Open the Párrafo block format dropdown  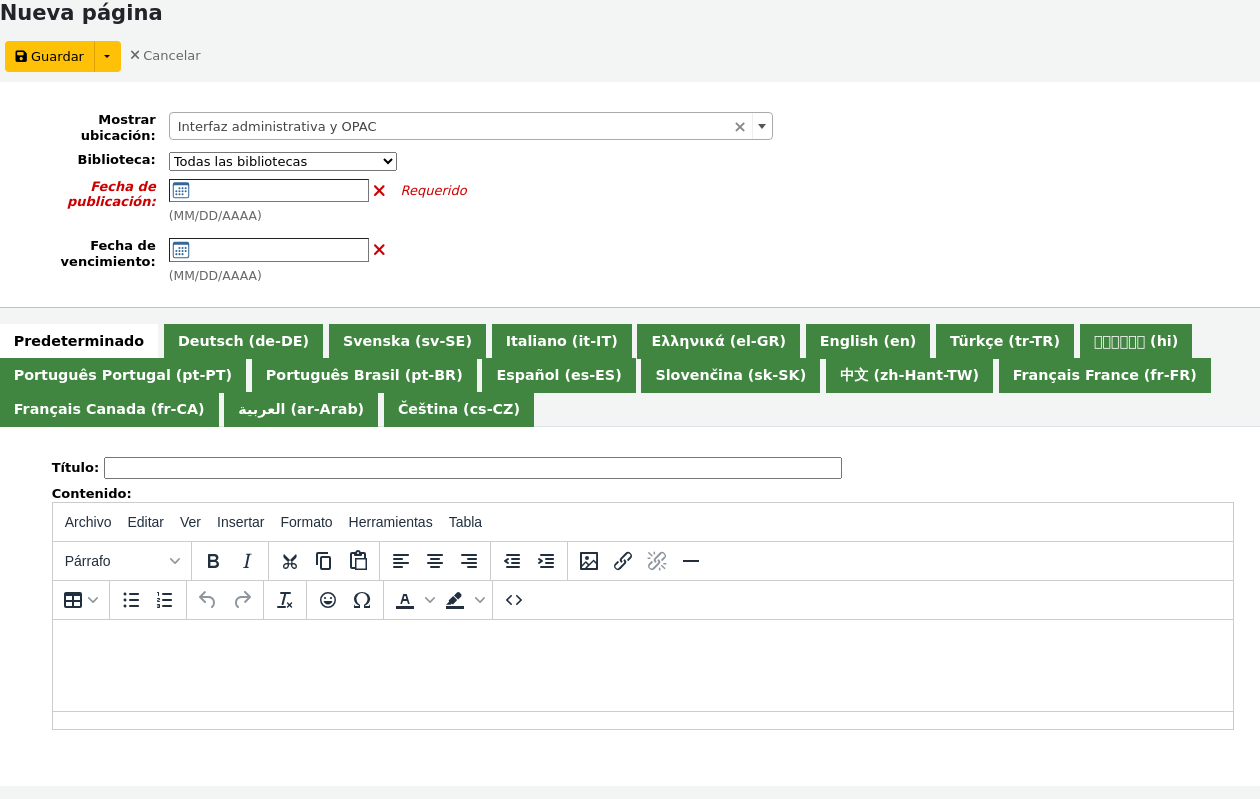[122, 561]
